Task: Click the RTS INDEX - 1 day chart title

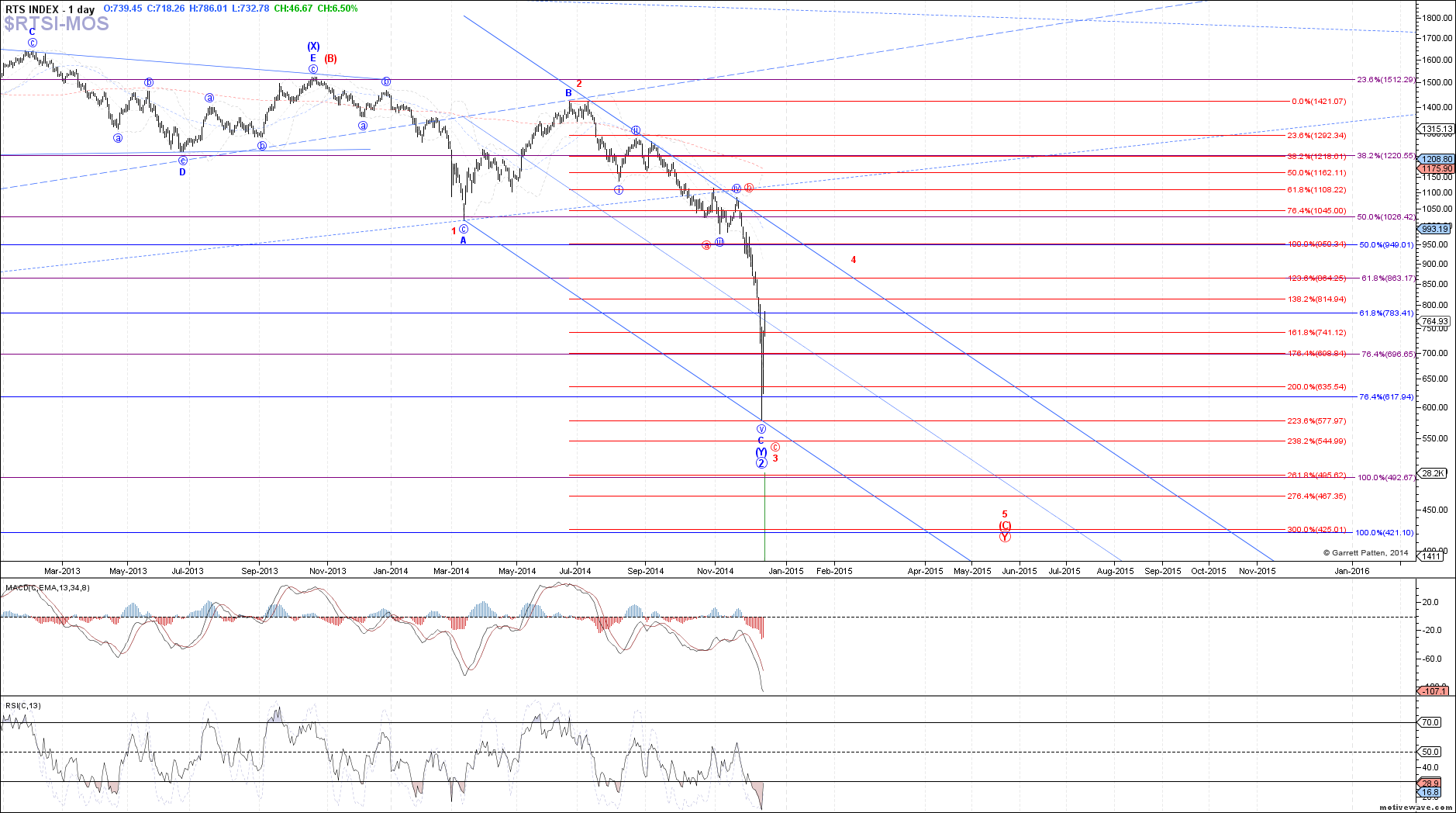Action: click(x=50, y=9)
